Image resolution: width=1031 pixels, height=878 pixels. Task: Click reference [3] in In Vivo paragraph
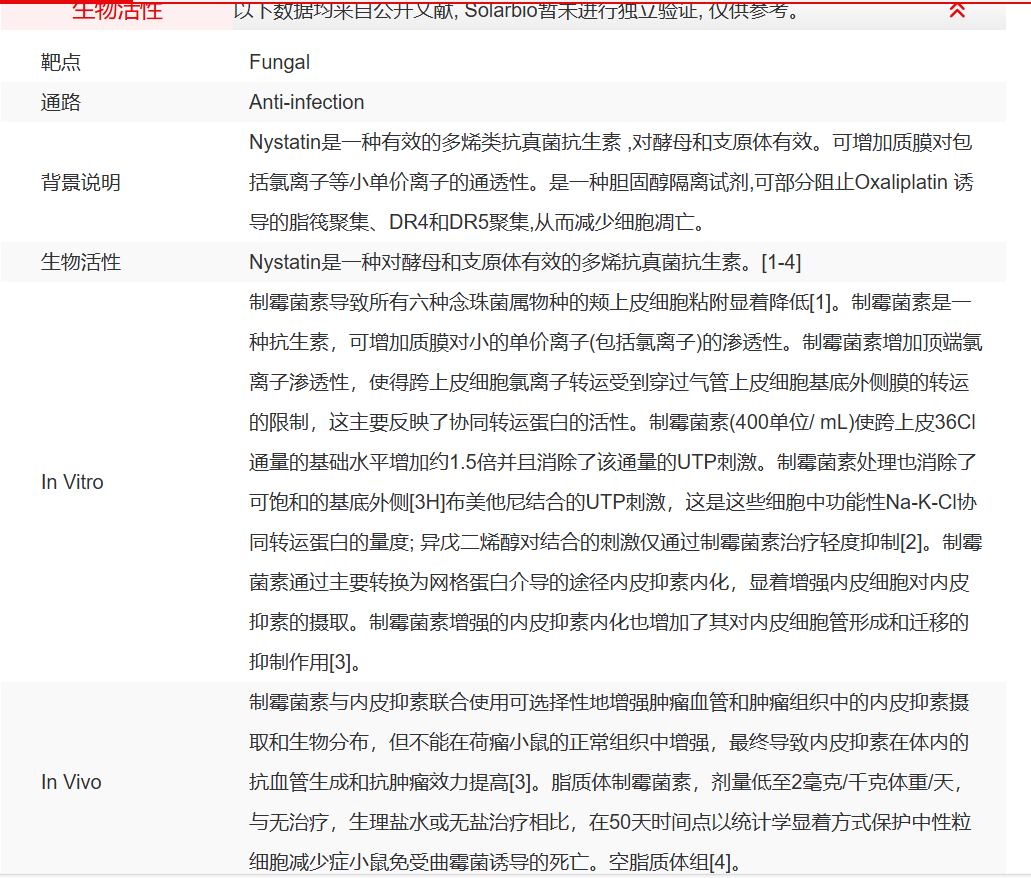pos(519,782)
